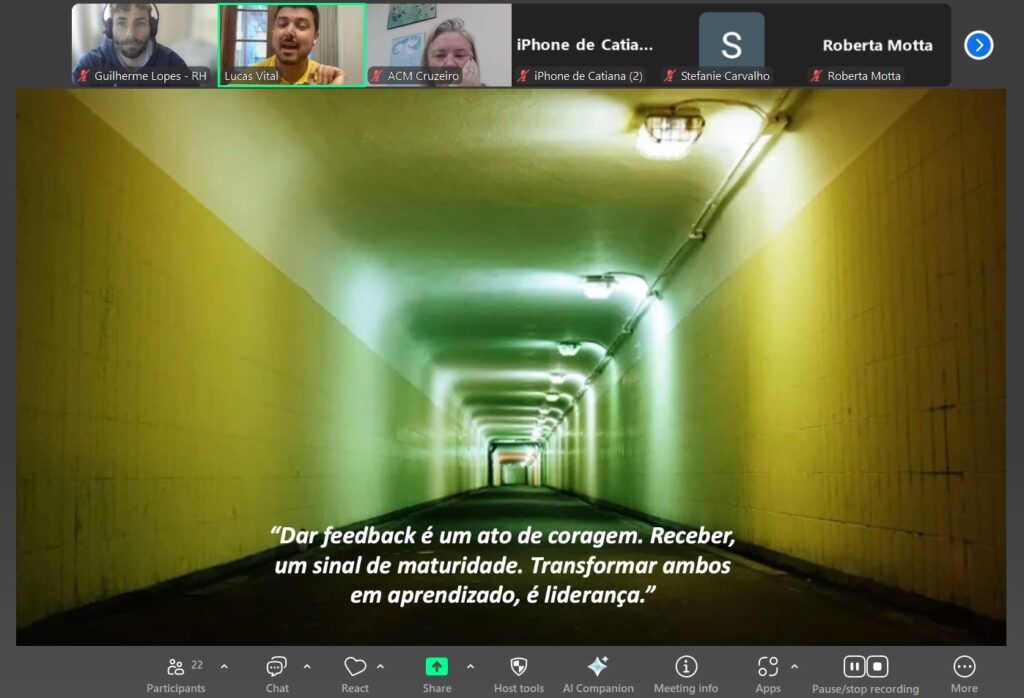Image resolution: width=1024 pixels, height=698 pixels.
Task: Open the Share options chevron
Action: (x=470, y=666)
